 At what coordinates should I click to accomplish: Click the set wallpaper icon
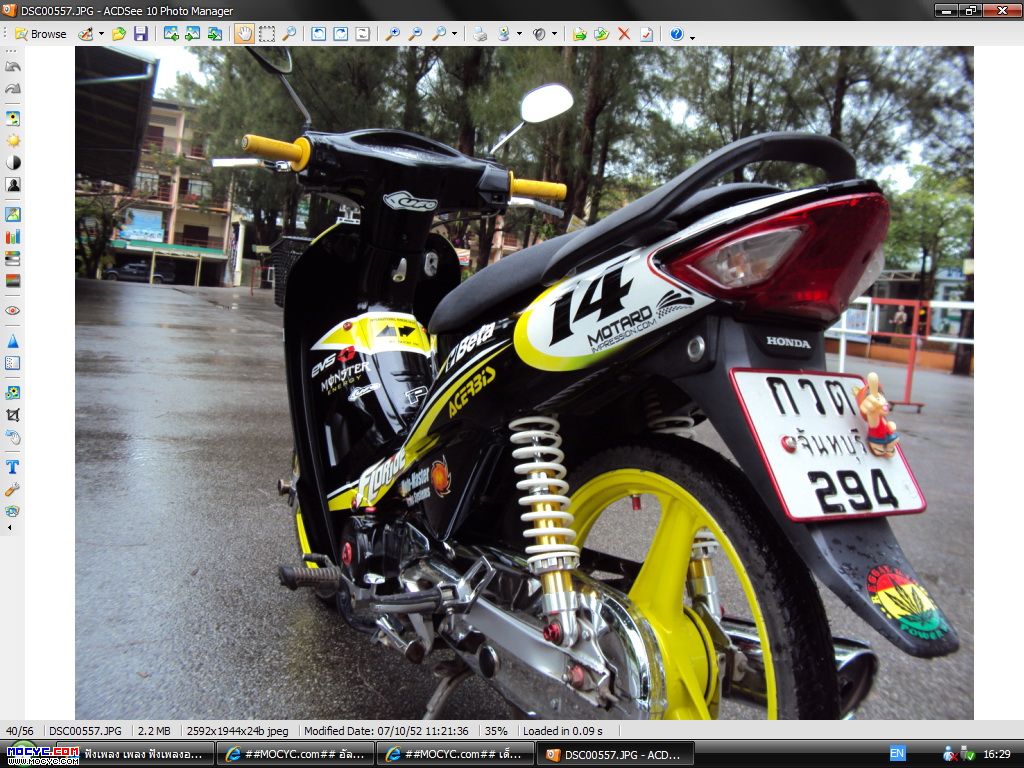coord(504,34)
